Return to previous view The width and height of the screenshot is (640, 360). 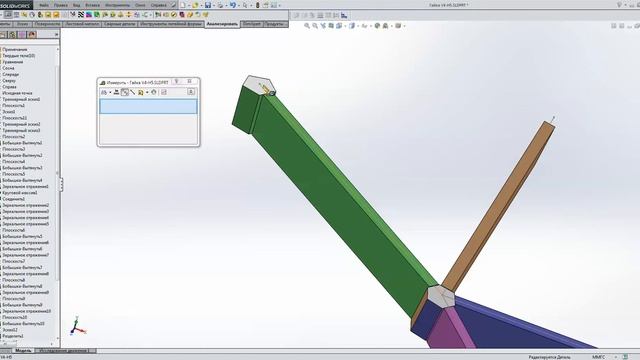[323, 26]
